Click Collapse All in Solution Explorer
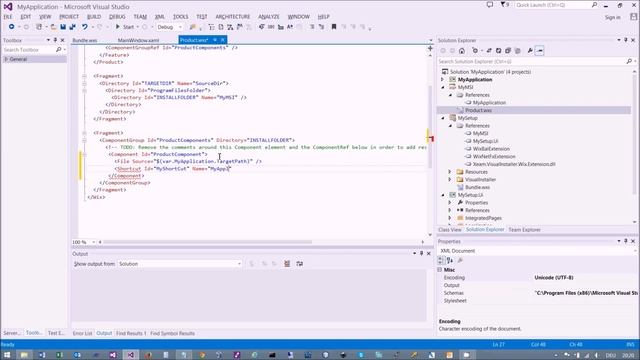The height and width of the screenshot is (360, 640). click(508, 51)
